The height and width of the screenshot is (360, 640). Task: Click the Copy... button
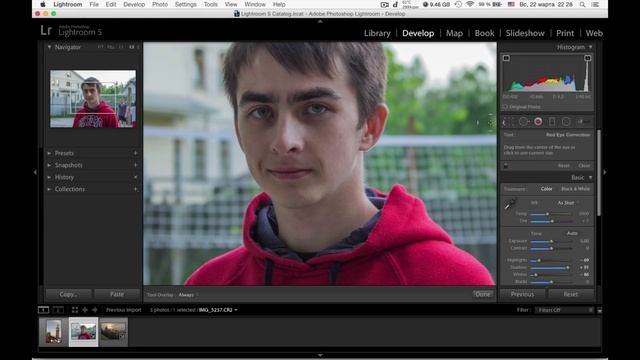(x=69, y=294)
